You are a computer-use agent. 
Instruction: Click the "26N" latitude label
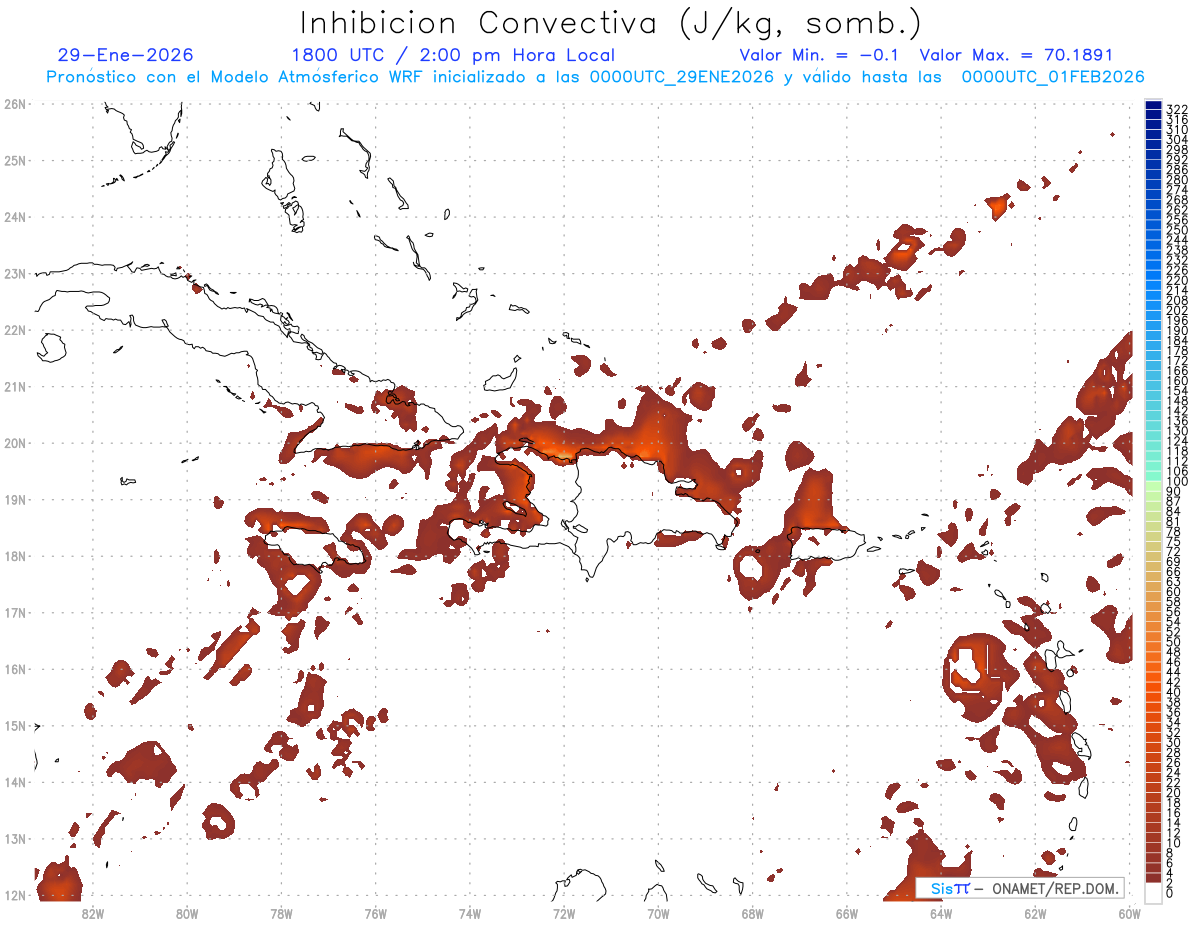[x=15, y=103]
